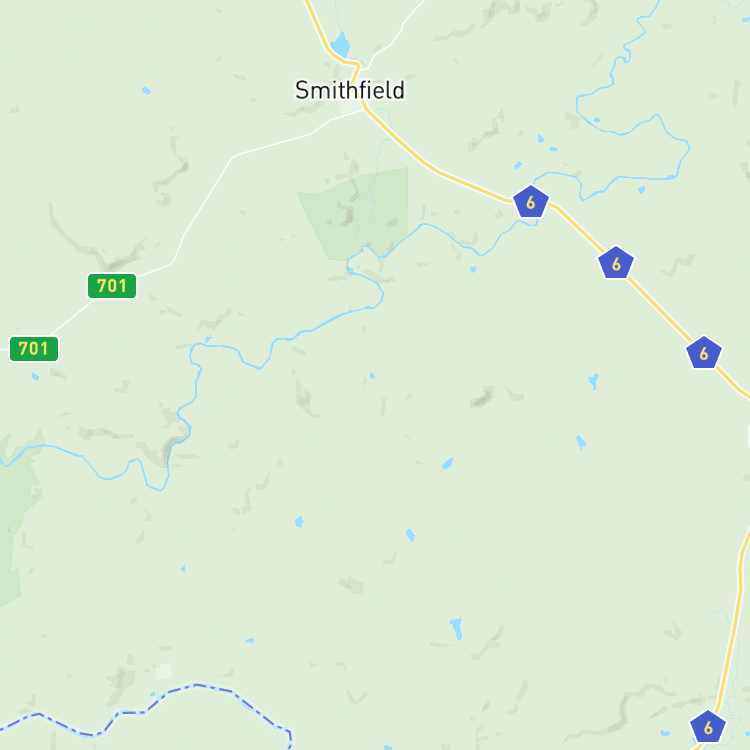750x750 pixels.
Task: Click the lake just north of Smithfield
Action: click(341, 45)
